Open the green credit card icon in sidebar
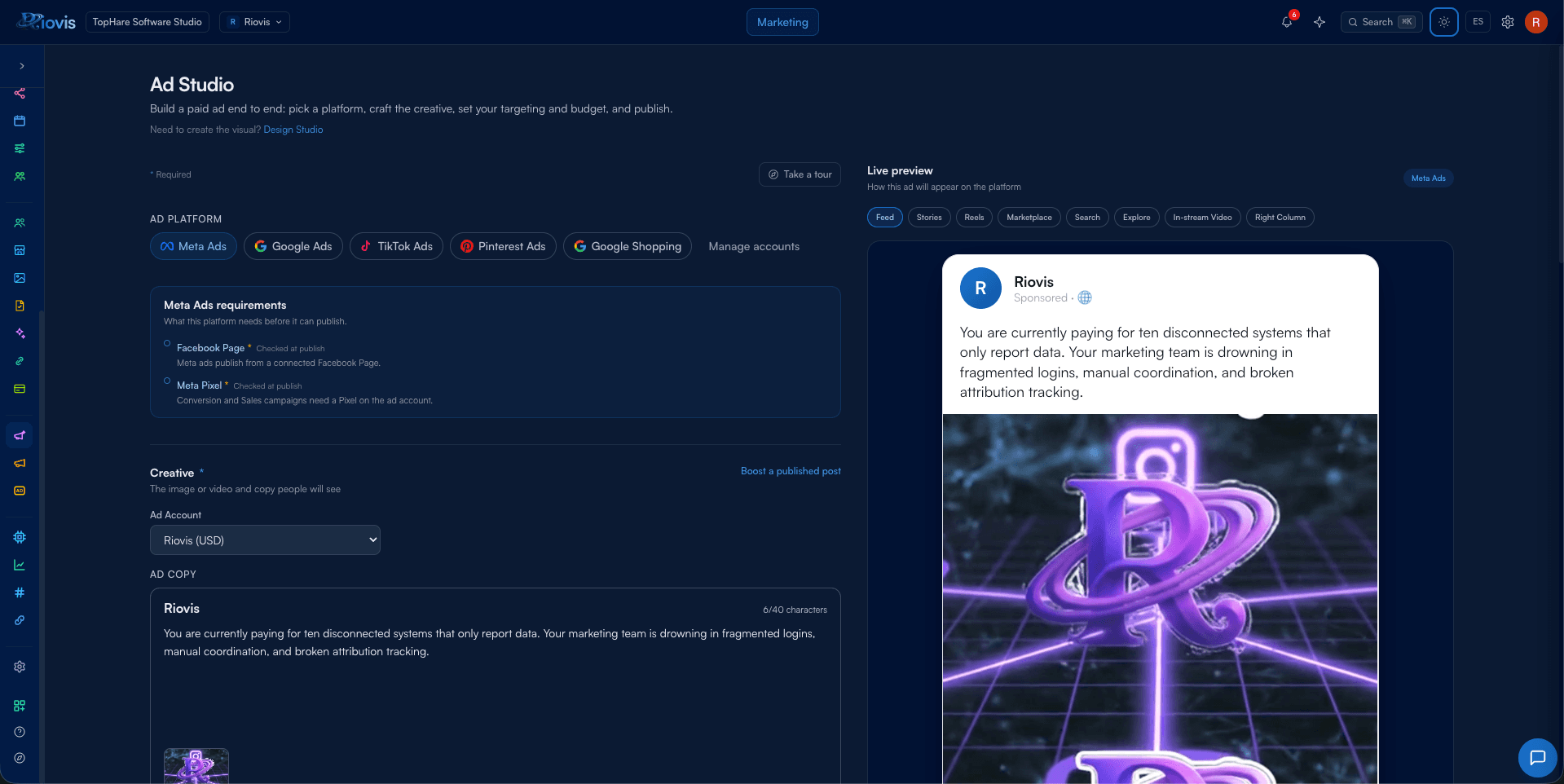 [20, 389]
